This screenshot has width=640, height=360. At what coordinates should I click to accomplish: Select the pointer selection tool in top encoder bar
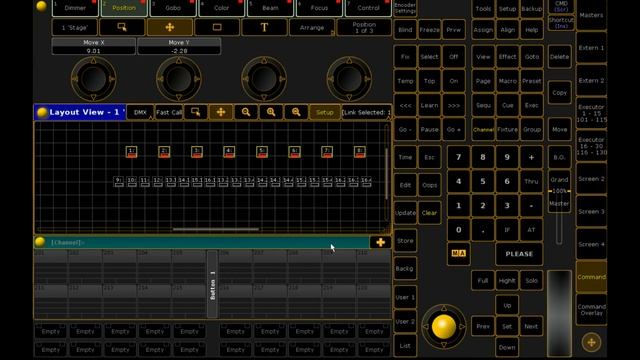click(122, 27)
